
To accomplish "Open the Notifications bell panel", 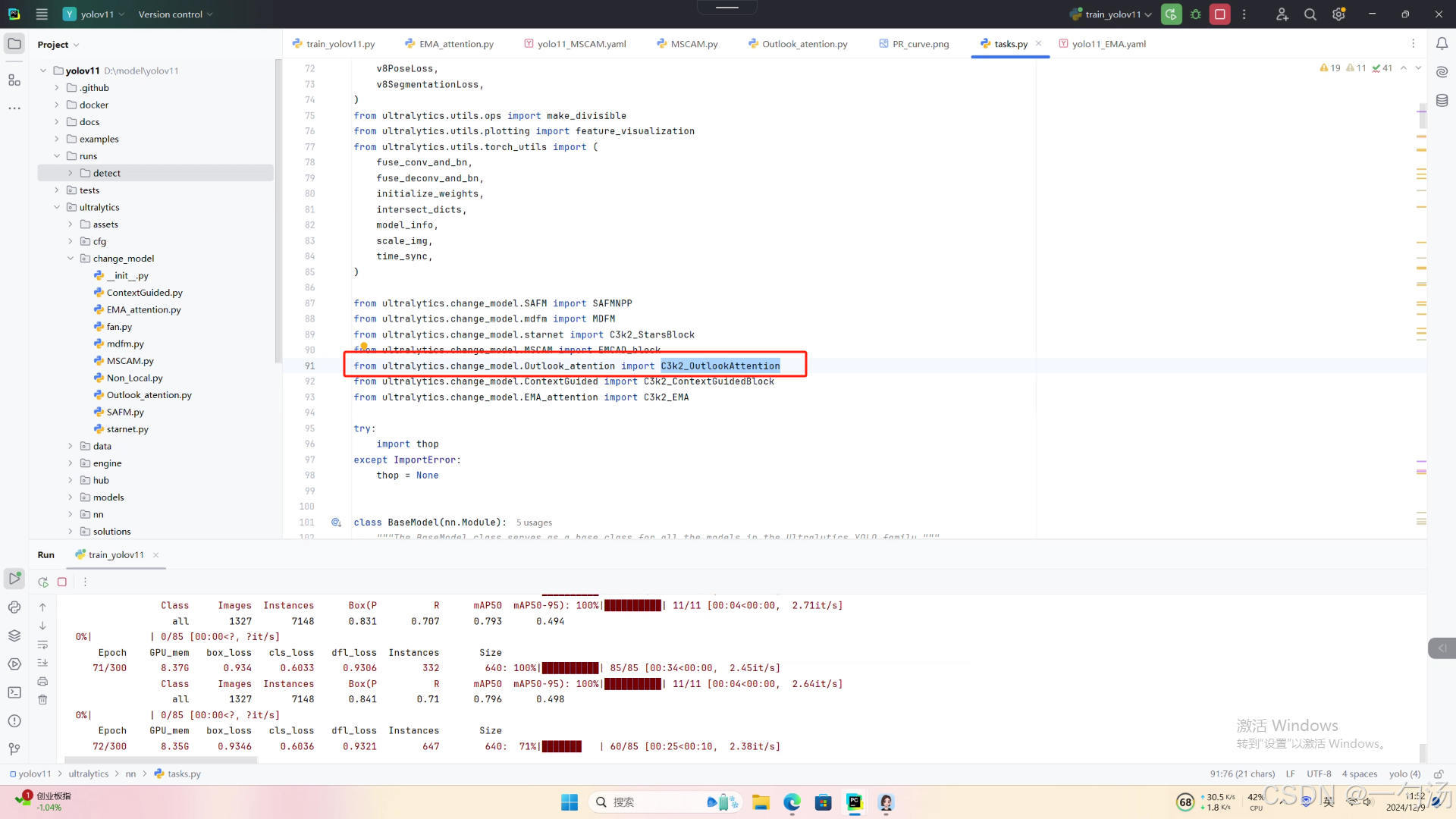I will (1442, 44).
